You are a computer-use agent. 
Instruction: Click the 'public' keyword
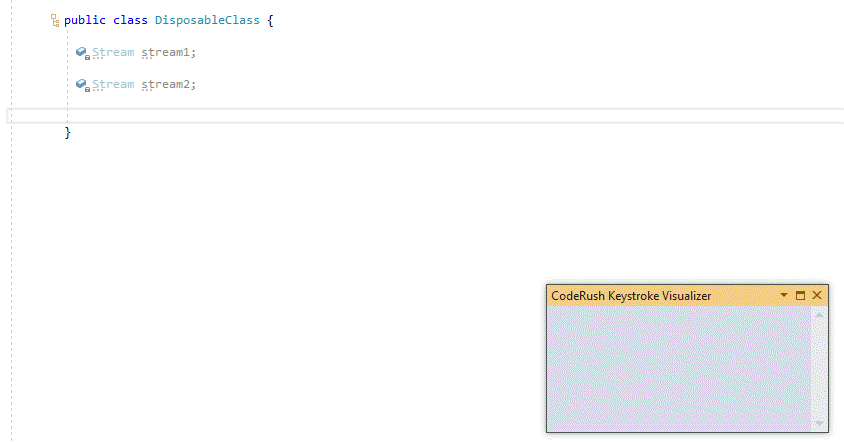[x=85, y=20]
